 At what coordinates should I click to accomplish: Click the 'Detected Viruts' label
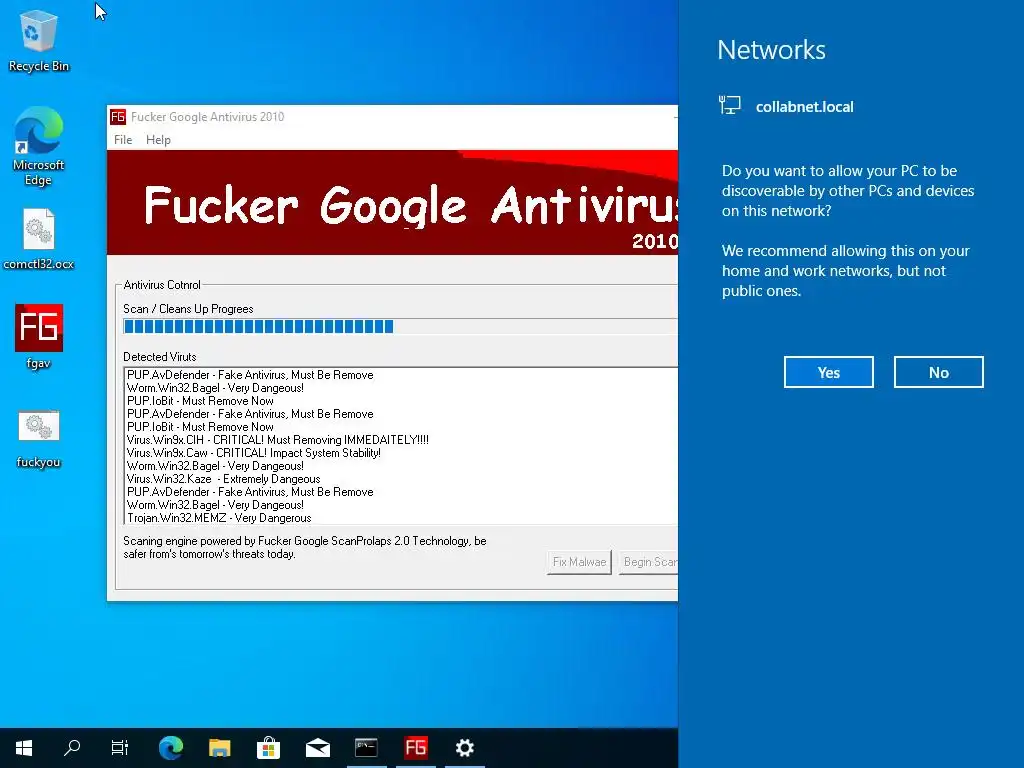(x=159, y=357)
